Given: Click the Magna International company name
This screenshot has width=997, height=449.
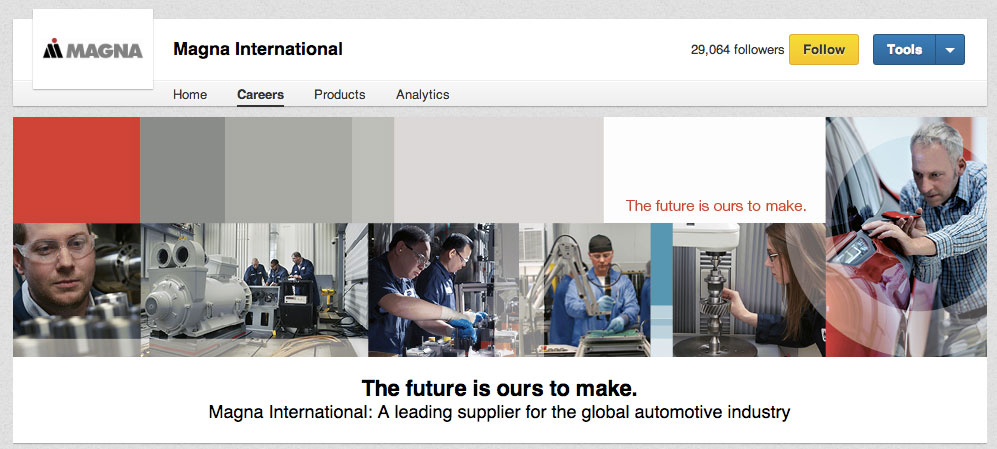Looking at the screenshot, I should pos(258,49).
